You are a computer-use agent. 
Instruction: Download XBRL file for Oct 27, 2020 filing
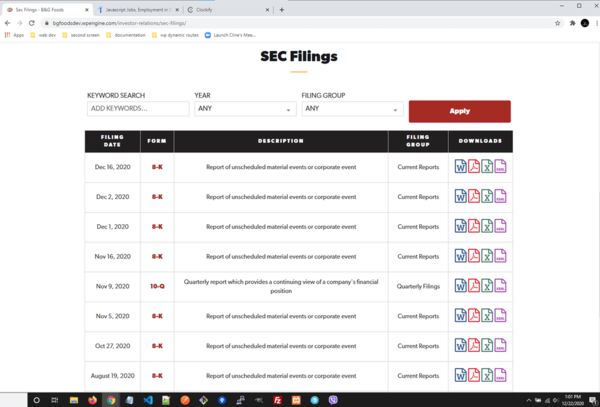(500, 345)
